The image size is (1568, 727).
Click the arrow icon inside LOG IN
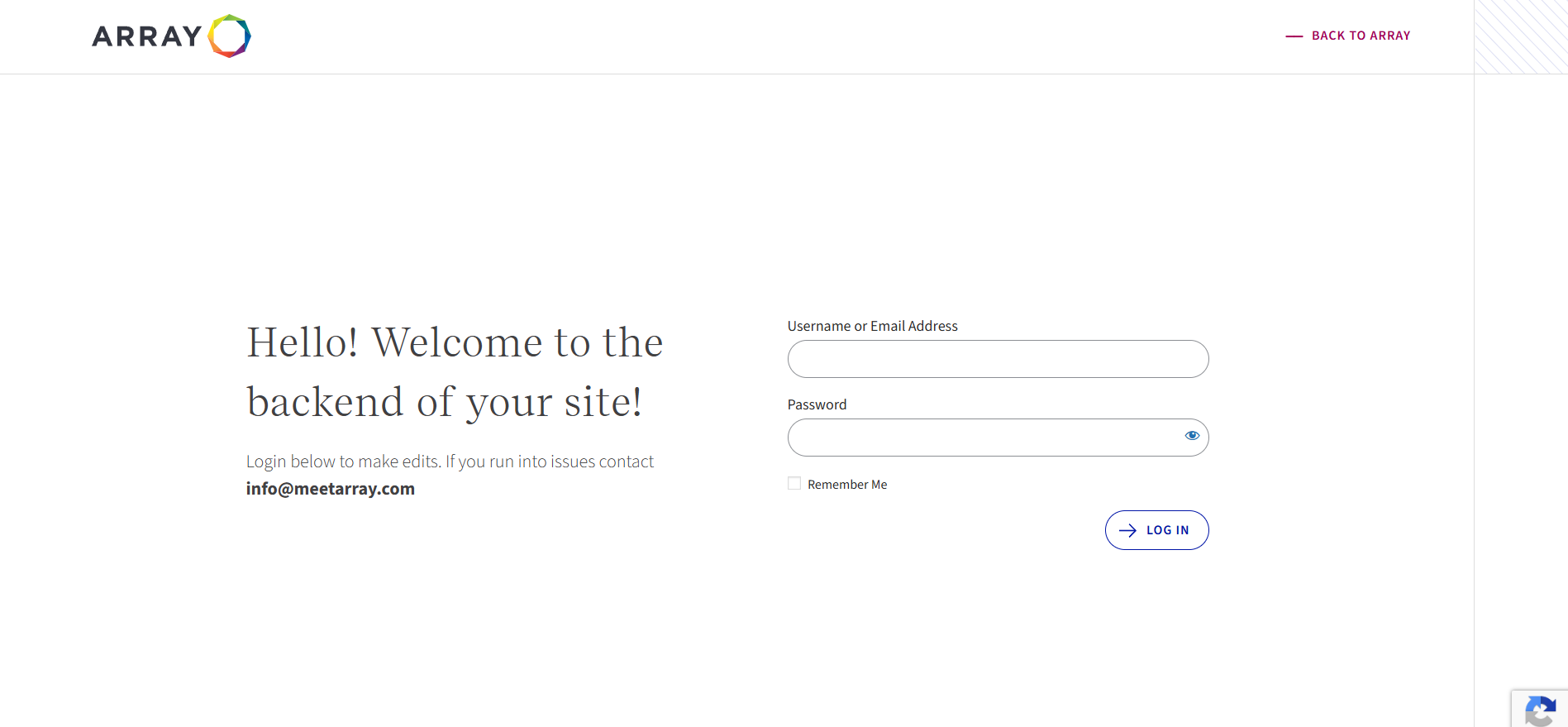coord(1127,531)
